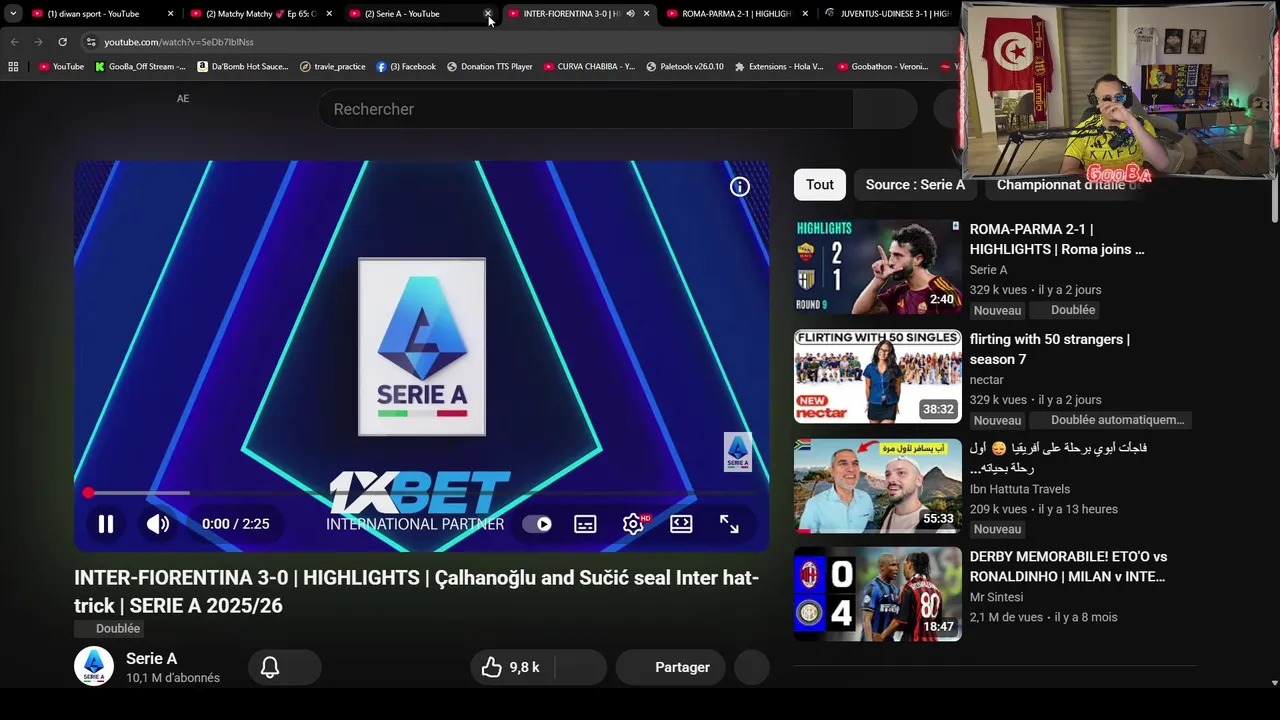
Task: Mute the INTER-FIORENTINA tab via its speaker icon
Action: (x=630, y=14)
